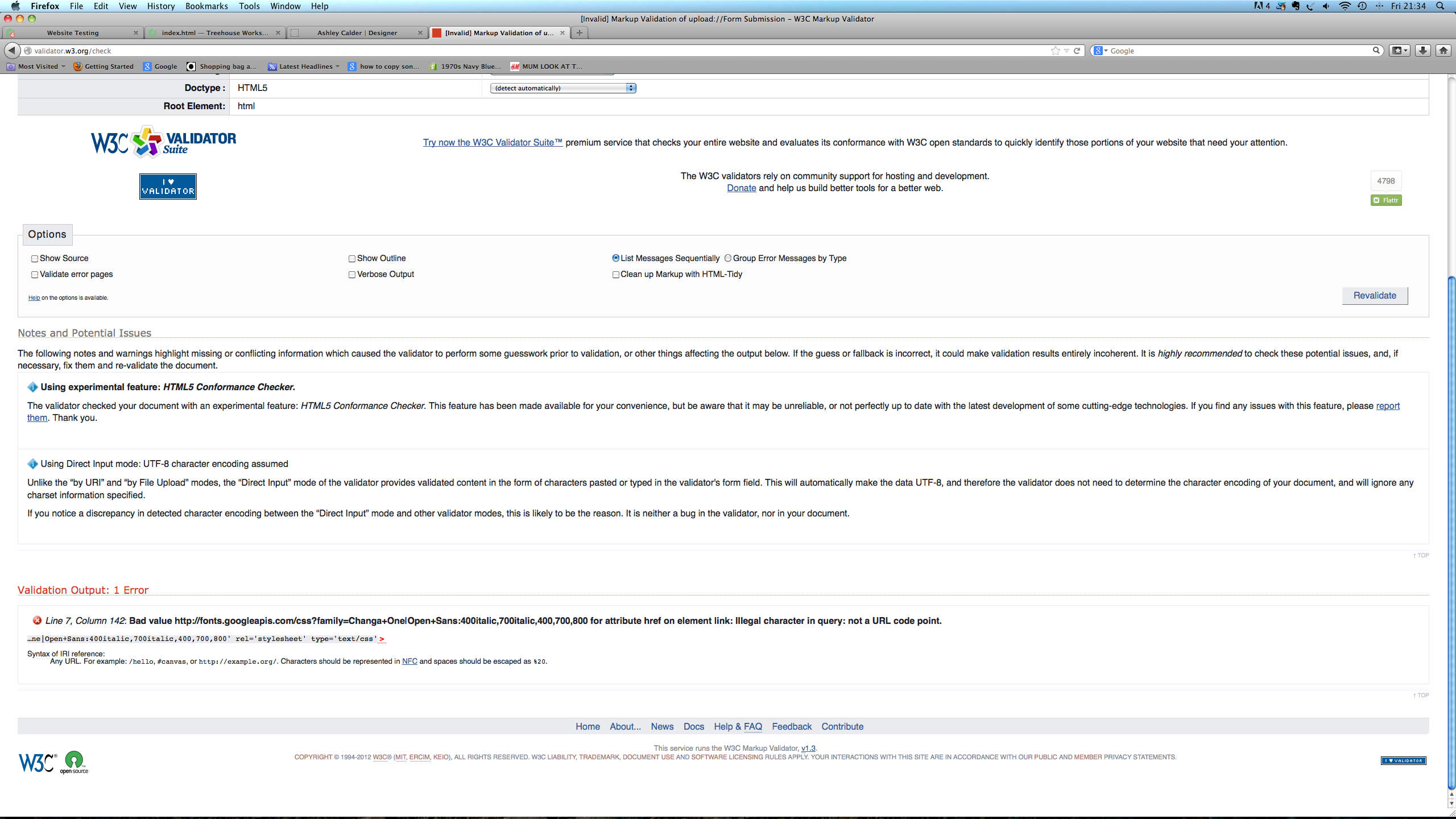This screenshot has width=1456, height=819.
Task: Follow the Donate link
Action: [741, 188]
